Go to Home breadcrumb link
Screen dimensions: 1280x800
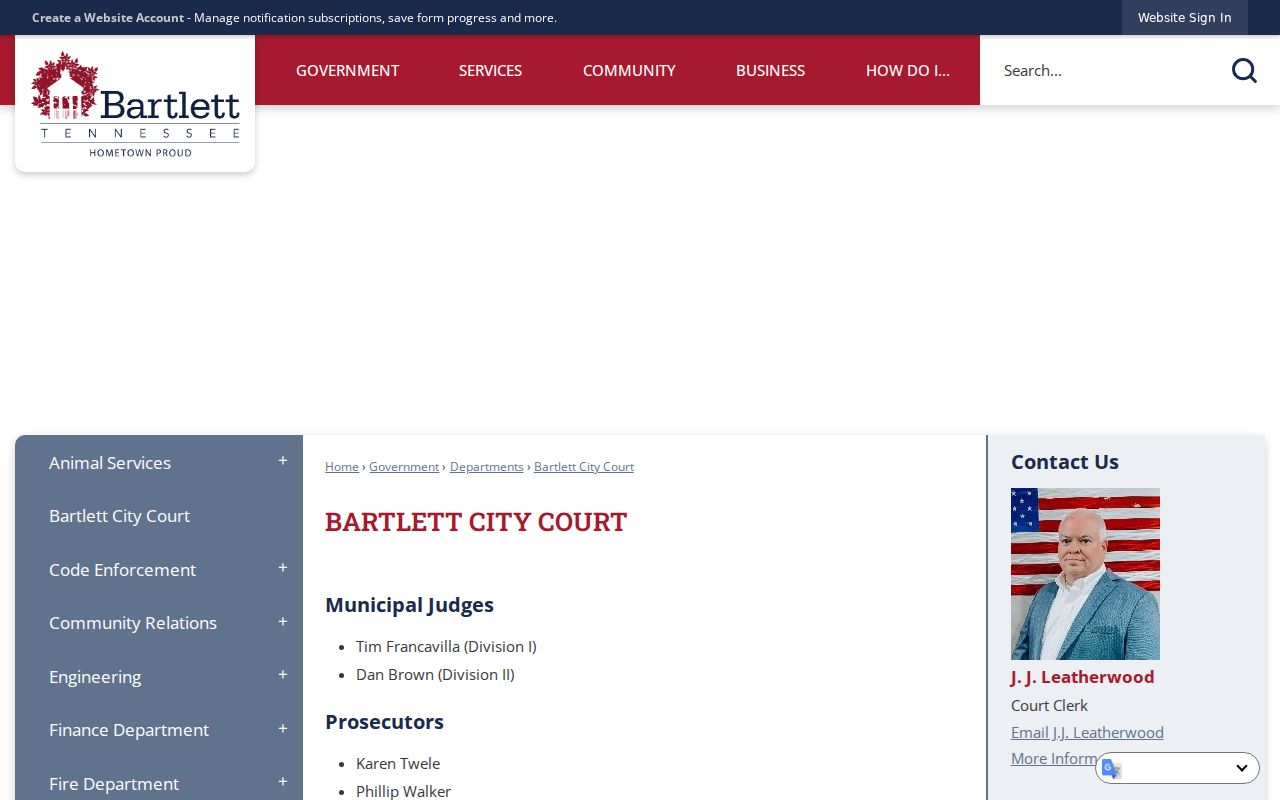pos(342,467)
